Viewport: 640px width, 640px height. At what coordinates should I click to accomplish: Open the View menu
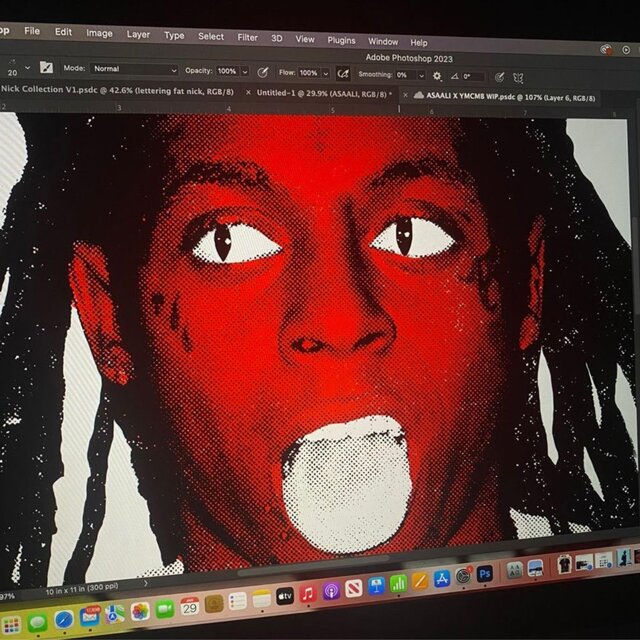(305, 39)
